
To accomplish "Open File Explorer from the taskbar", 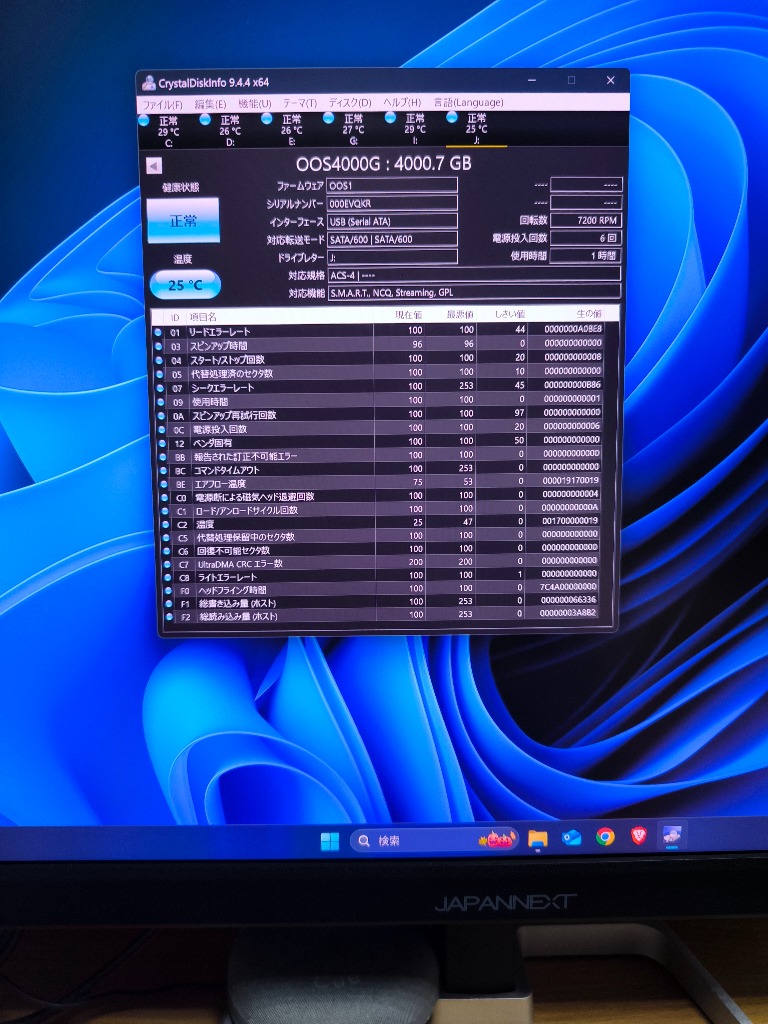I will pos(537,839).
